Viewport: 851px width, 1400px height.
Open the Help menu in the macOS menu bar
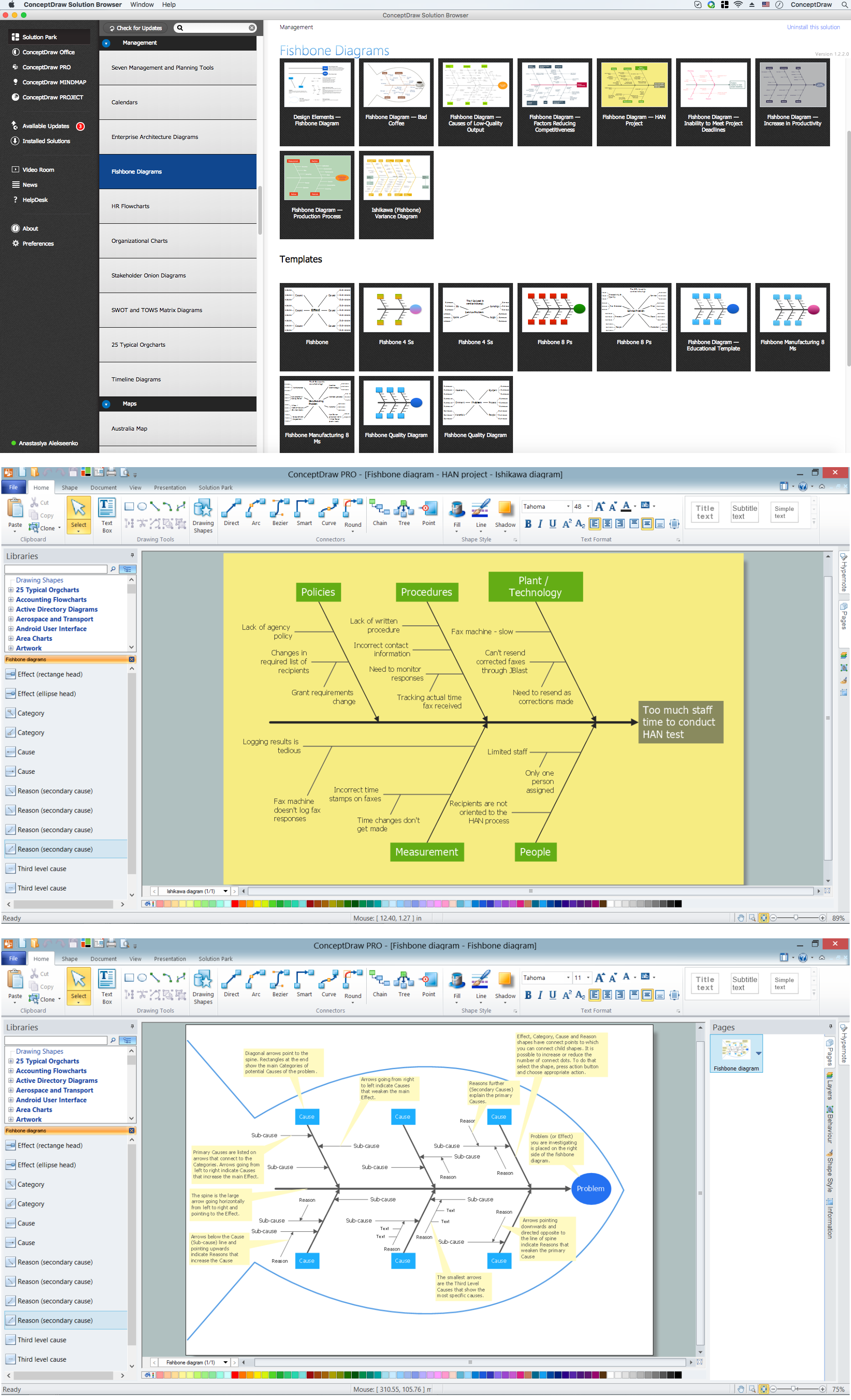point(169,5)
